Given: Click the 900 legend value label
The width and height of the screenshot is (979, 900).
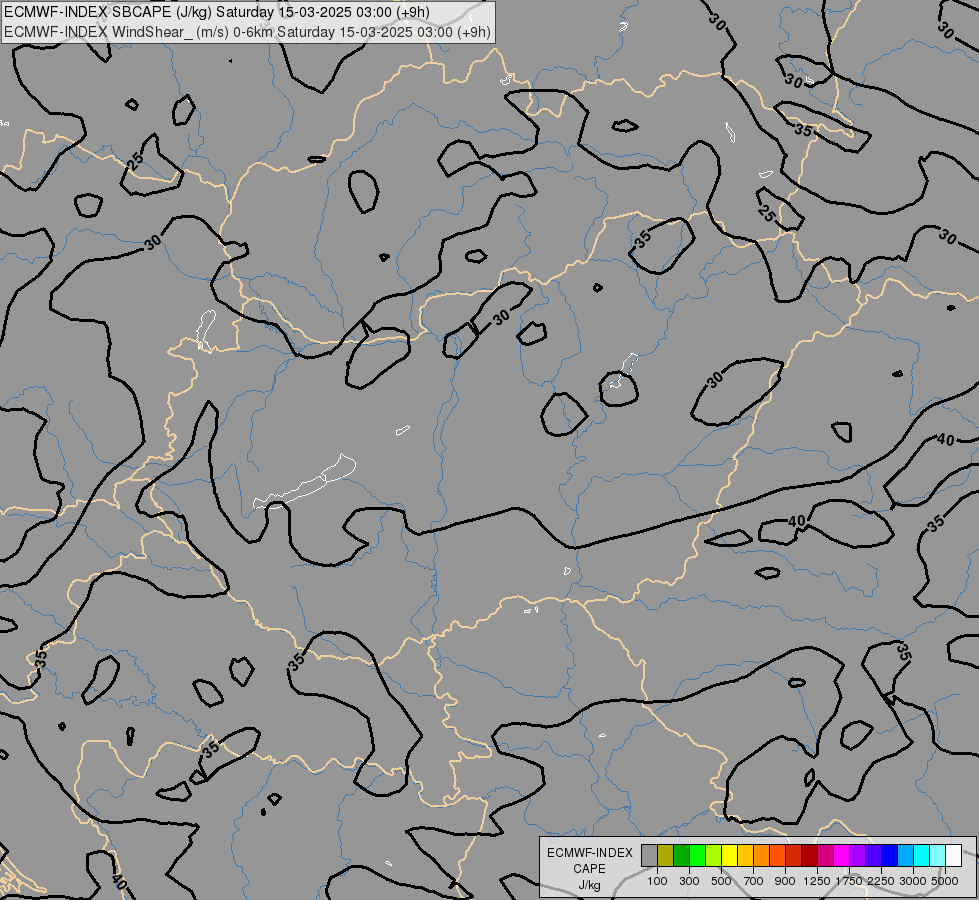Looking at the screenshot, I should coord(785,881).
